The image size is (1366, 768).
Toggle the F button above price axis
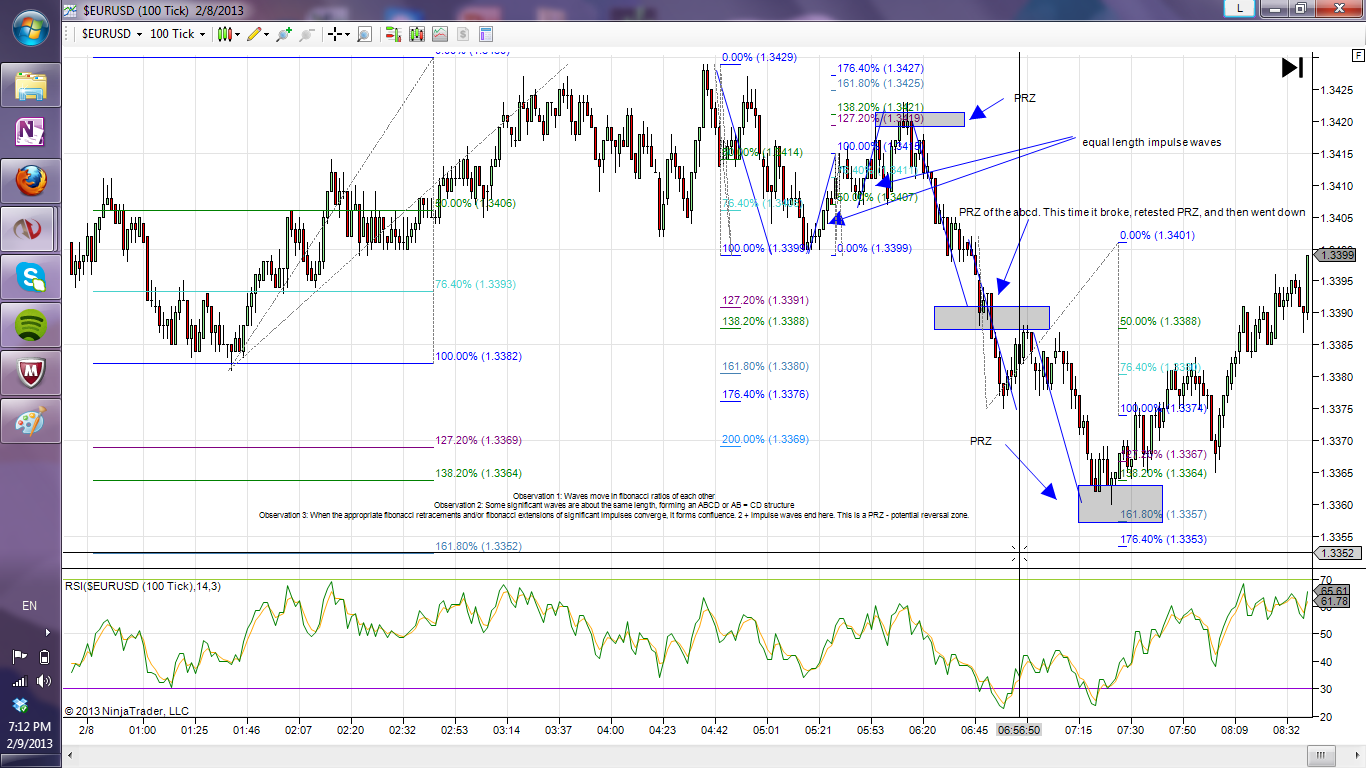pos(1357,54)
